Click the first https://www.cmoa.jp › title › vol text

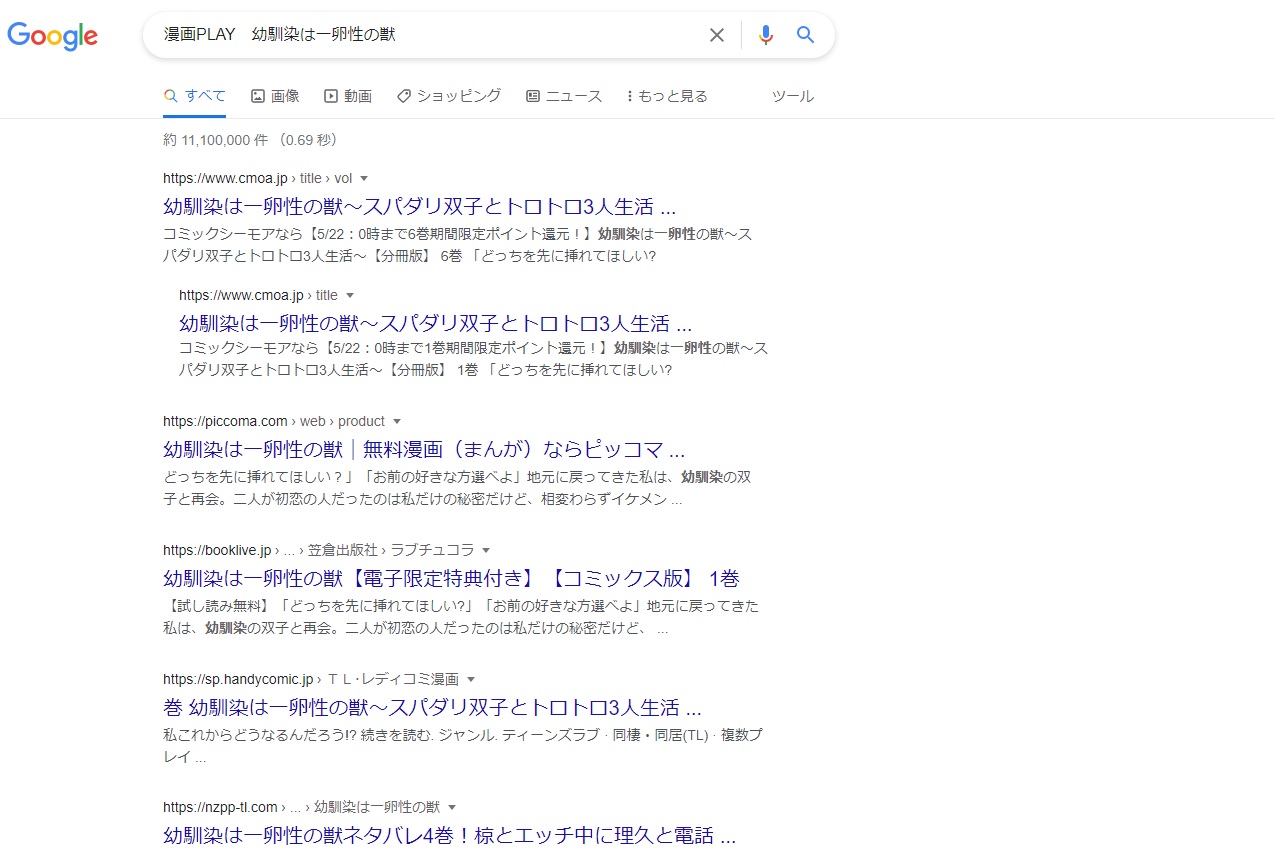tap(258, 178)
